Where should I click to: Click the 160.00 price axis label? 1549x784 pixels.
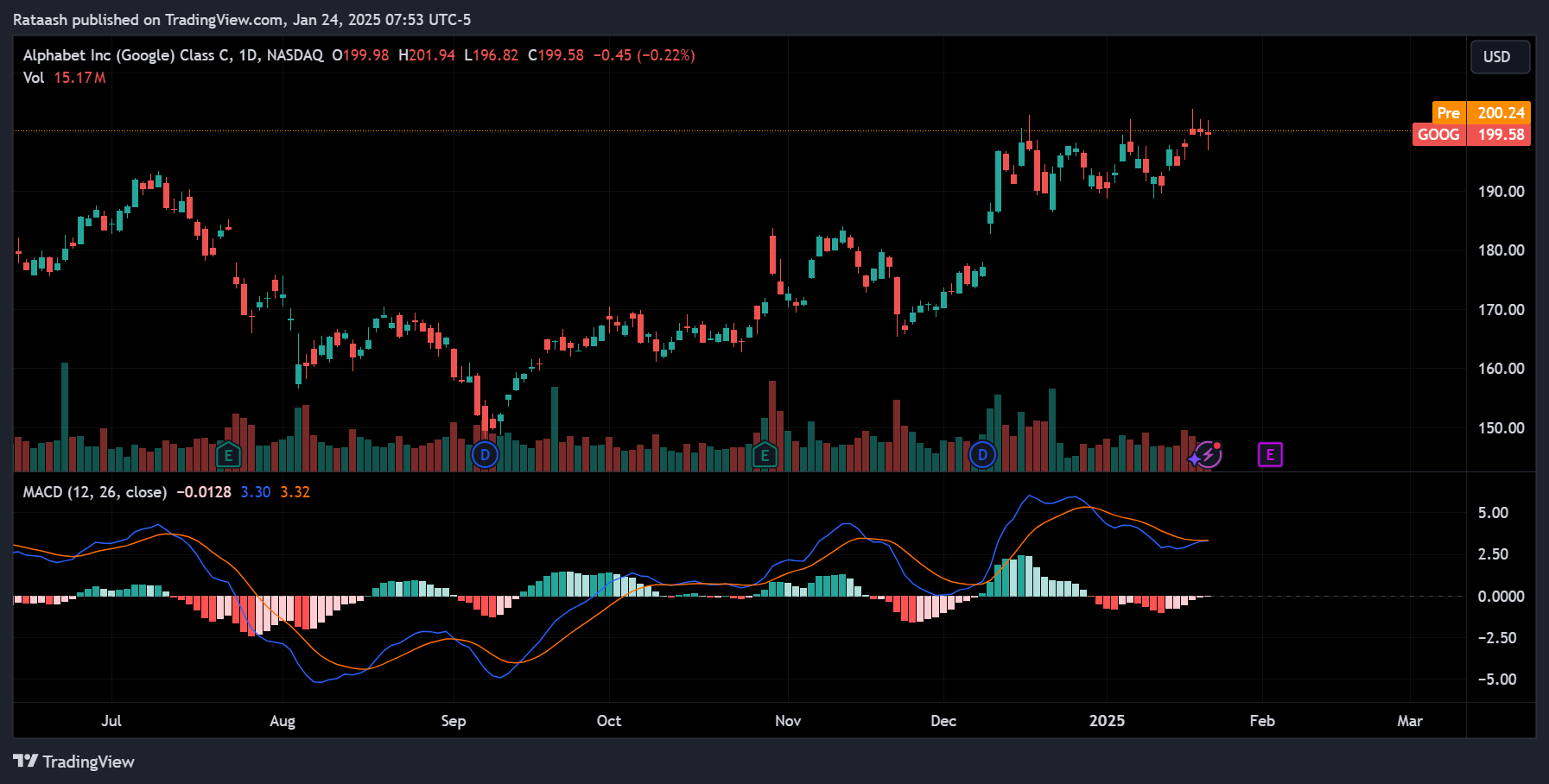click(1501, 369)
